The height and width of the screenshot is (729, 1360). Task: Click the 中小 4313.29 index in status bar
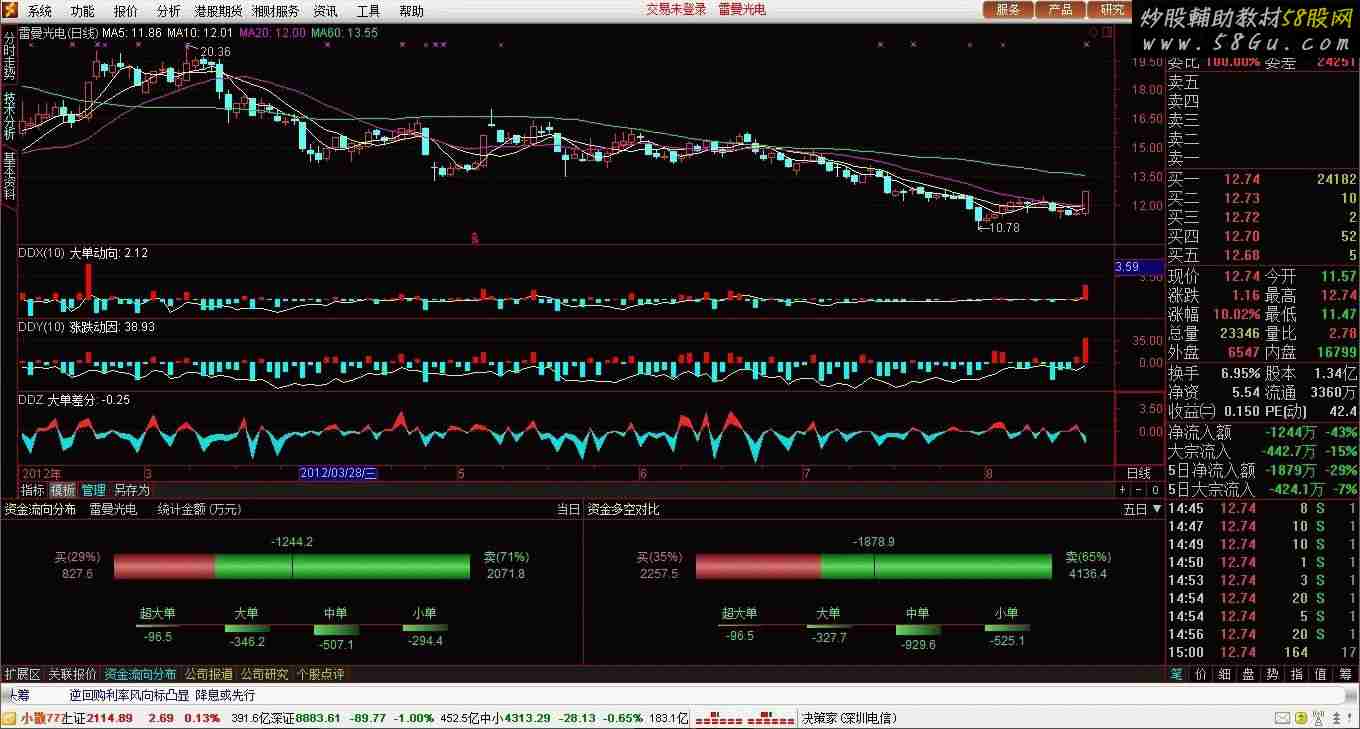[x=516, y=718]
